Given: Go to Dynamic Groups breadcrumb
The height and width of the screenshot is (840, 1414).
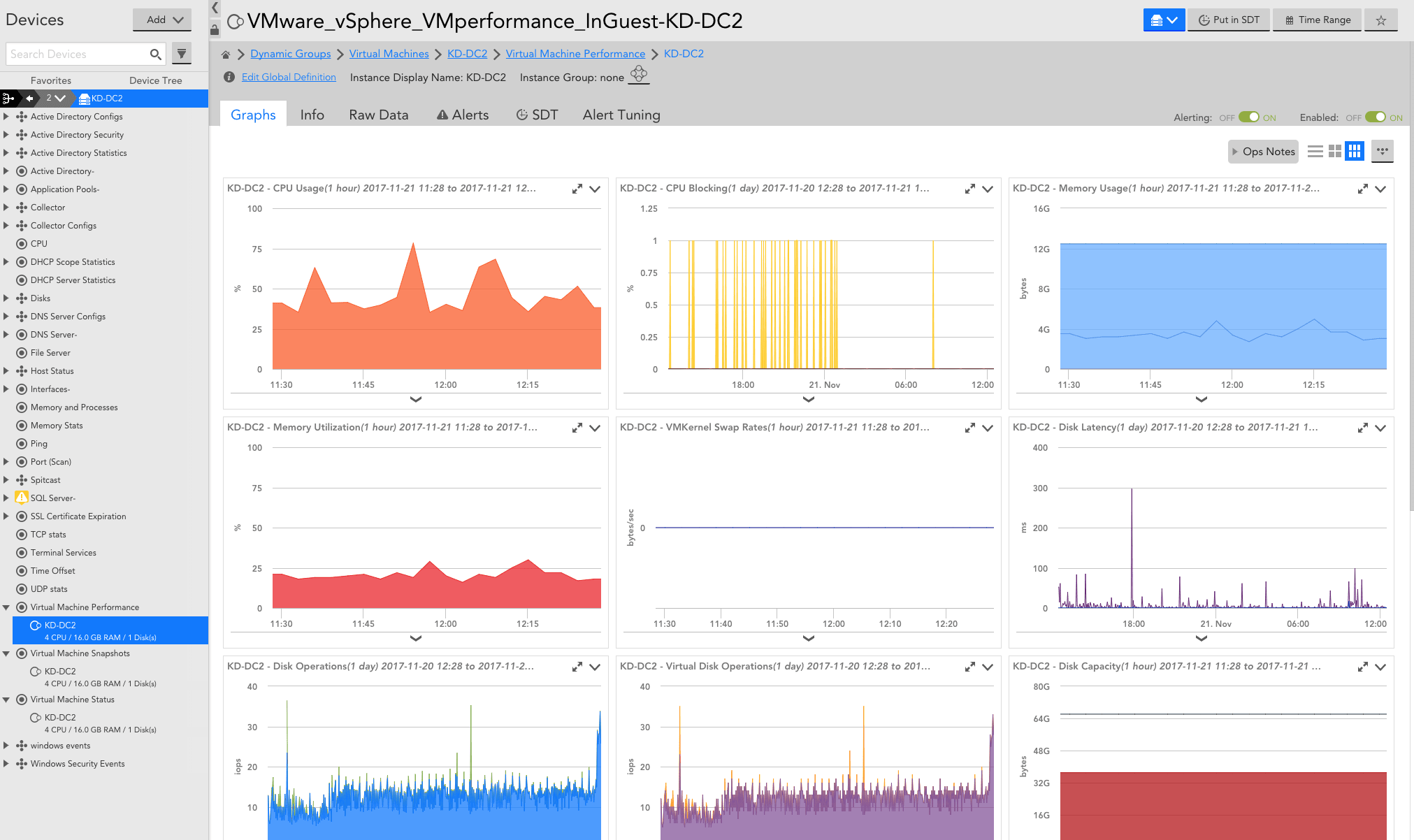Looking at the screenshot, I should [x=291, y=54].
